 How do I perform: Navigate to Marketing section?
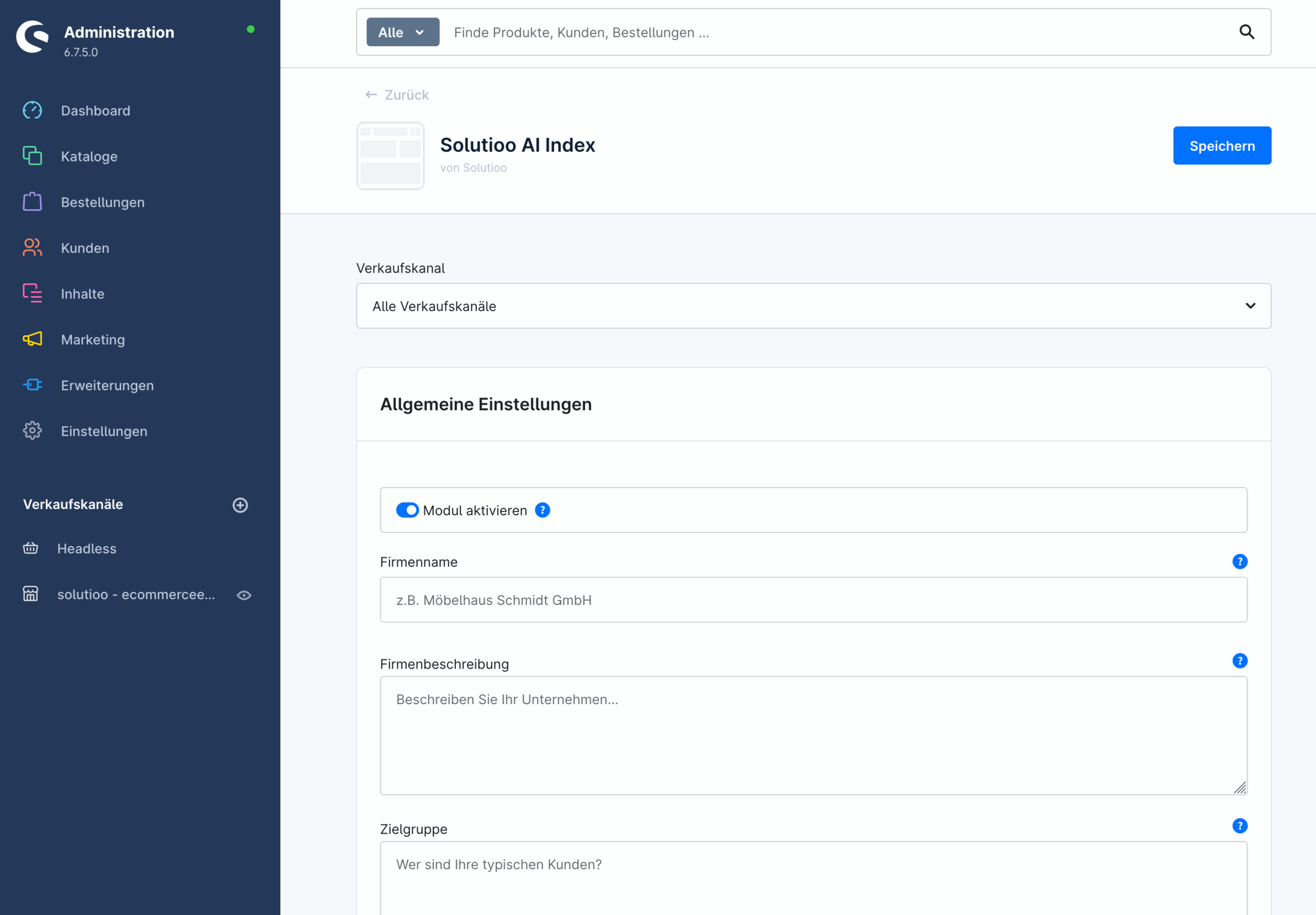93,340
